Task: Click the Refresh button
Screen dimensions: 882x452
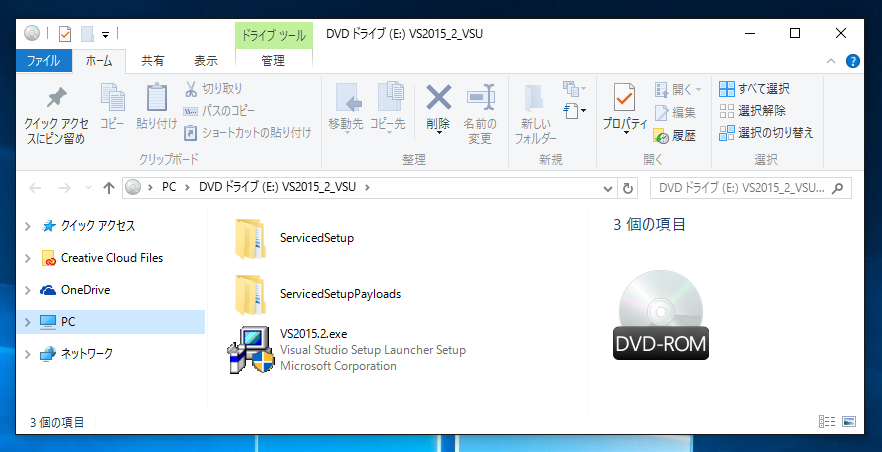Action: 628,188
